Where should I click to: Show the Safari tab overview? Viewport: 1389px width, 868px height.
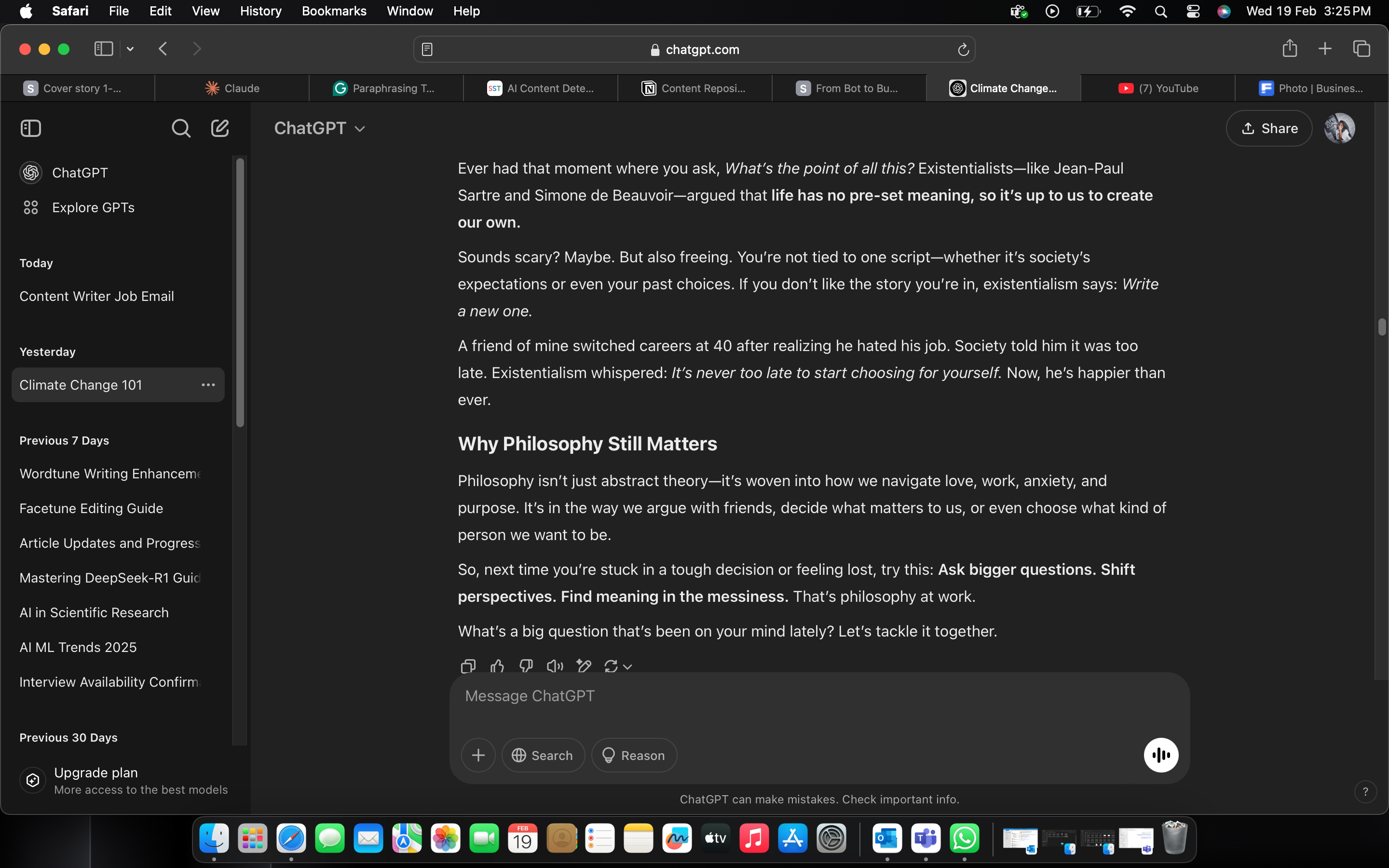(x=1362, y=49)
